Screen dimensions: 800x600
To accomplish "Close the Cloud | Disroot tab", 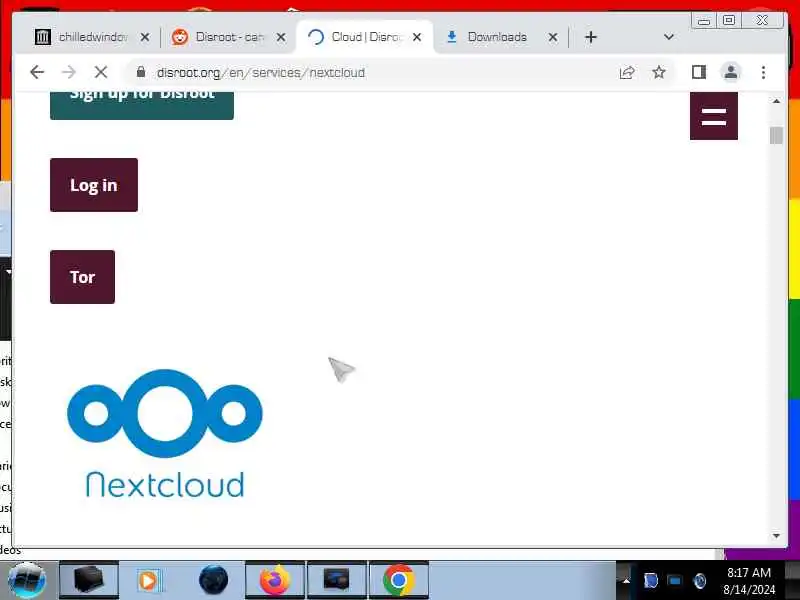I will [x=417, y=37].
